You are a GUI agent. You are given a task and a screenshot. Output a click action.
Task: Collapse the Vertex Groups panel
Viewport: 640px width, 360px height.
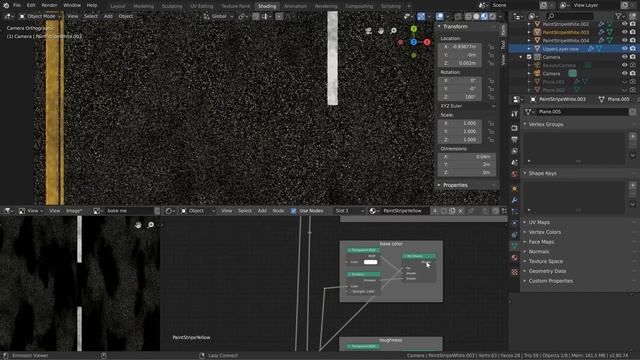click(x=525, y=124)
